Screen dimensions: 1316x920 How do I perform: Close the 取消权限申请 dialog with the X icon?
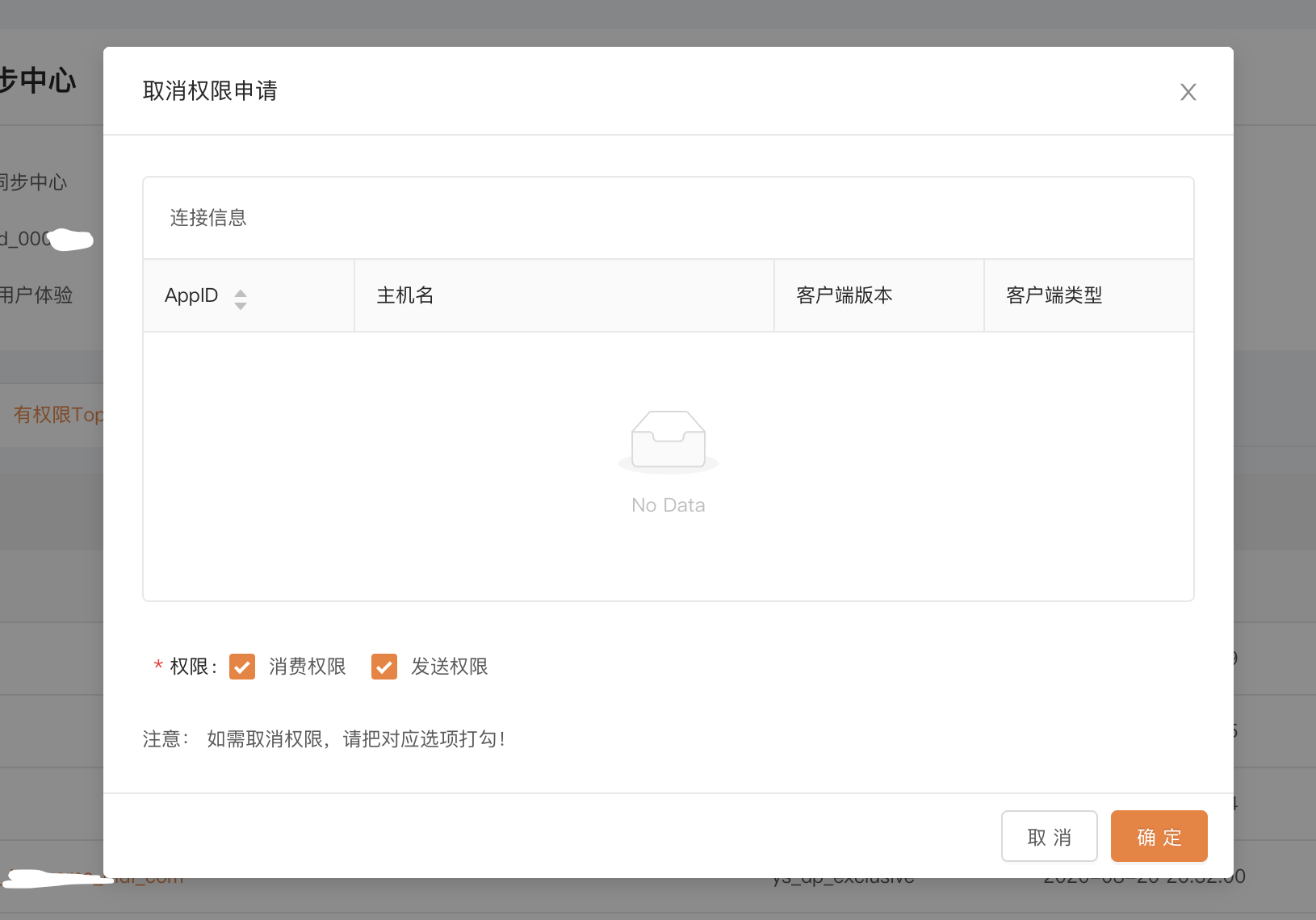[1188, 92]
